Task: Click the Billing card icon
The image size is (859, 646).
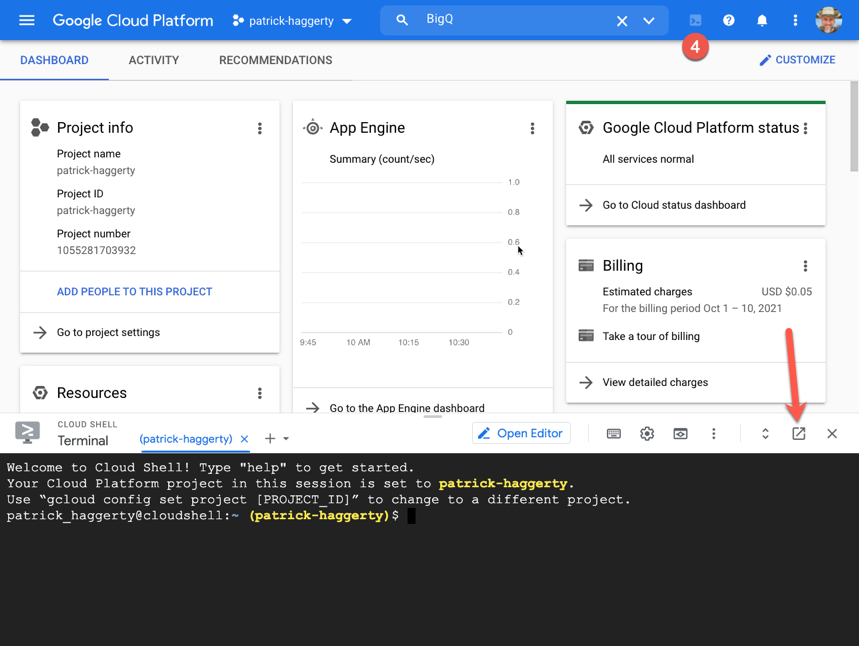Action: (586, 266)
